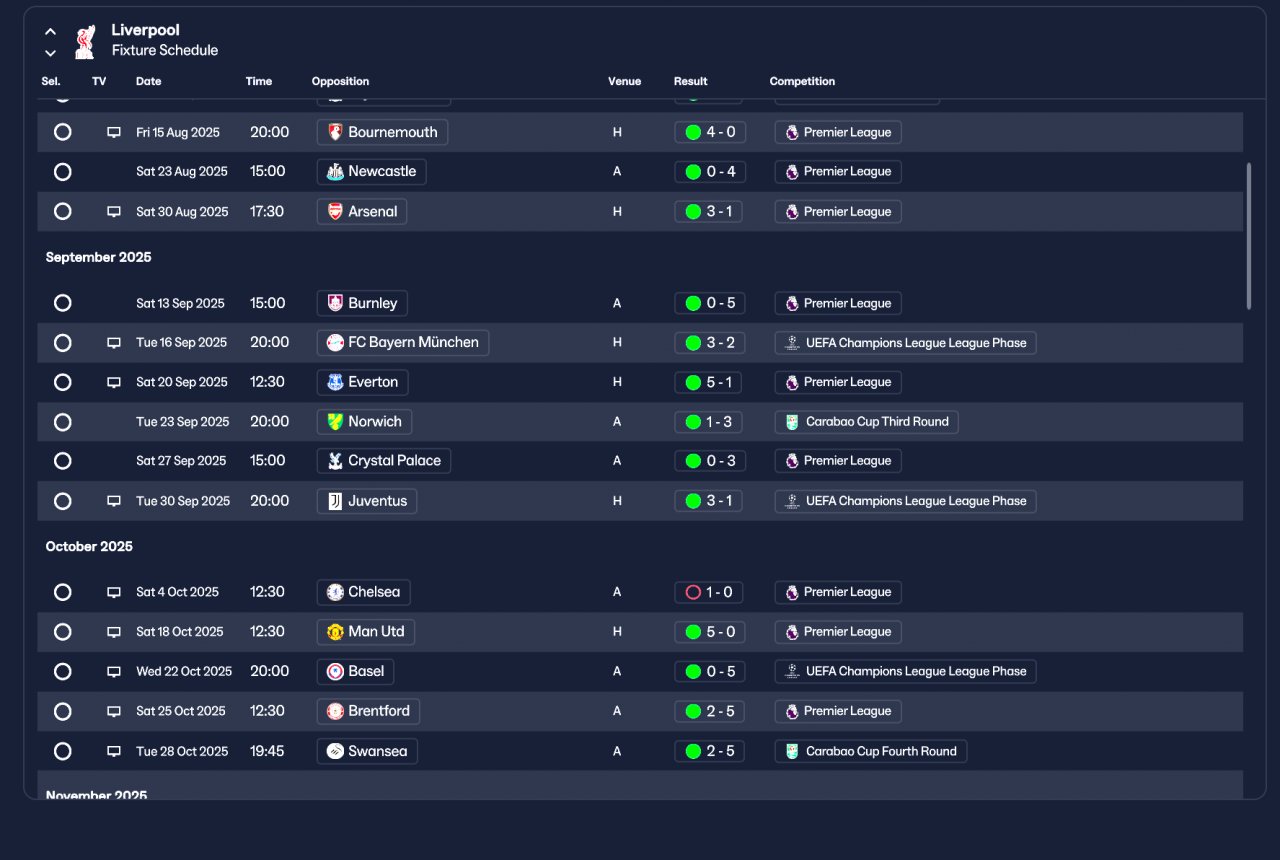Open the Arsenal opposition button
1280x860 pixels.
click(x=362, y=212)
